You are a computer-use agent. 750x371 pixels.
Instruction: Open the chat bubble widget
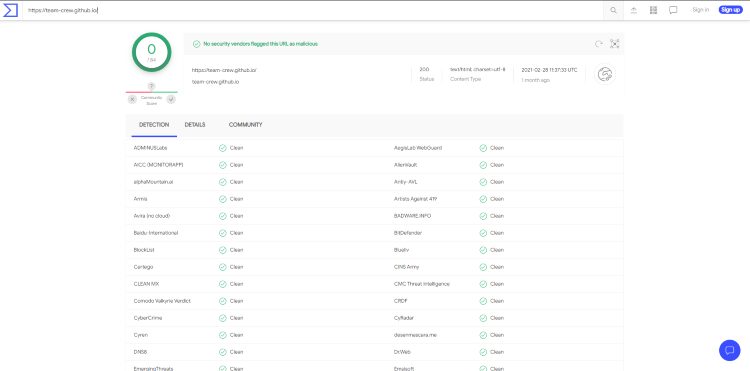click(729, 350)
